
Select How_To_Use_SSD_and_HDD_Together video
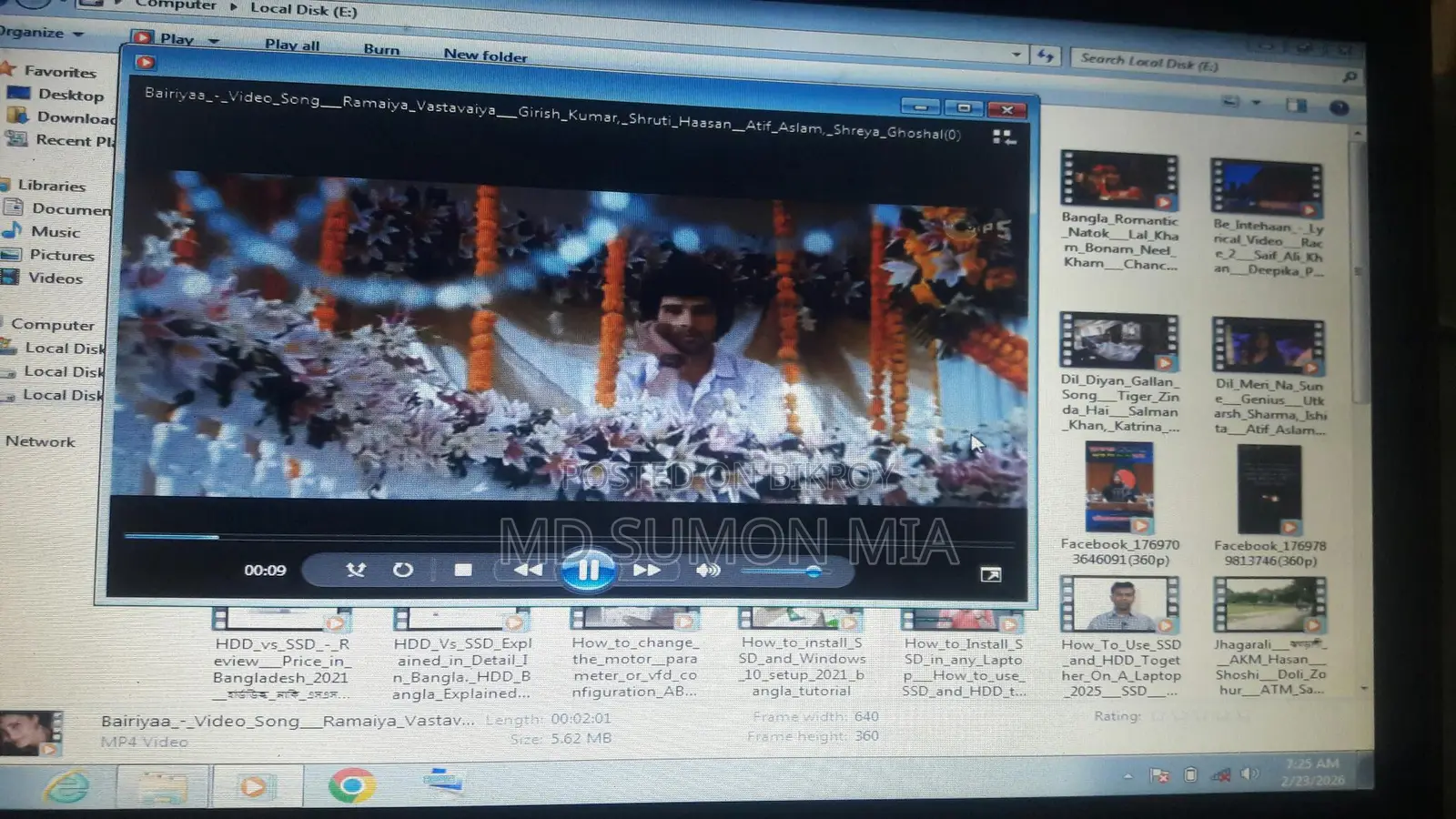pos(1120,637)
